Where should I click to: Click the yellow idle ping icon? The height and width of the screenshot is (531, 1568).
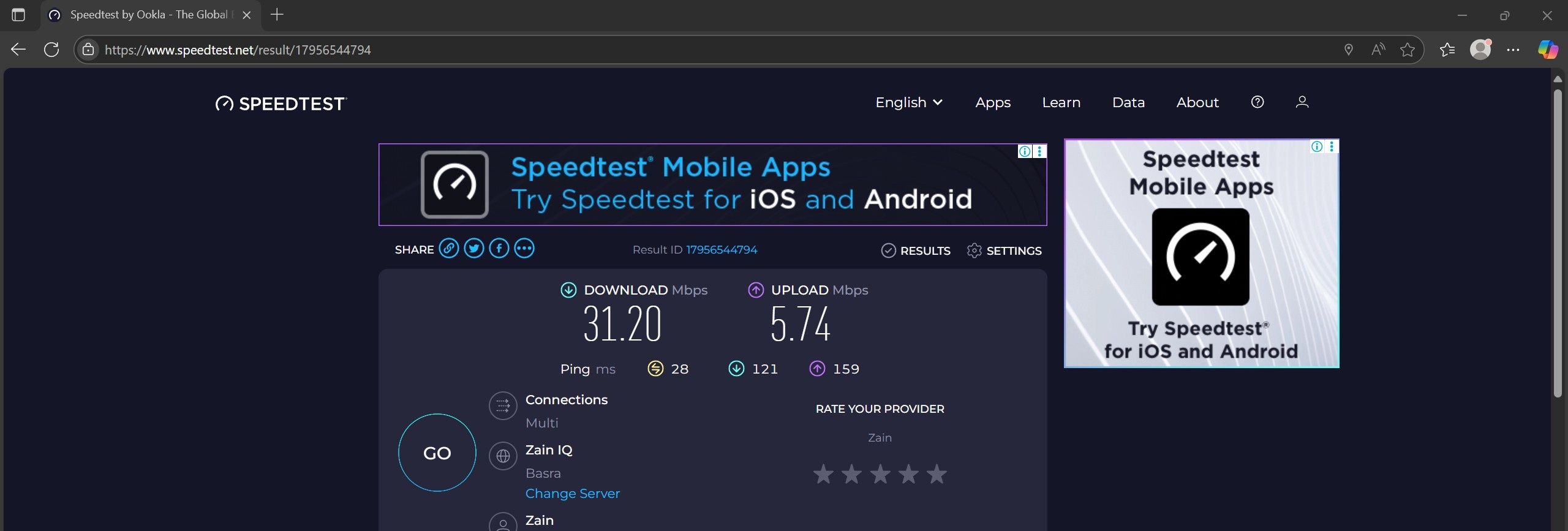pyautogui.click(x=655, y=369)
